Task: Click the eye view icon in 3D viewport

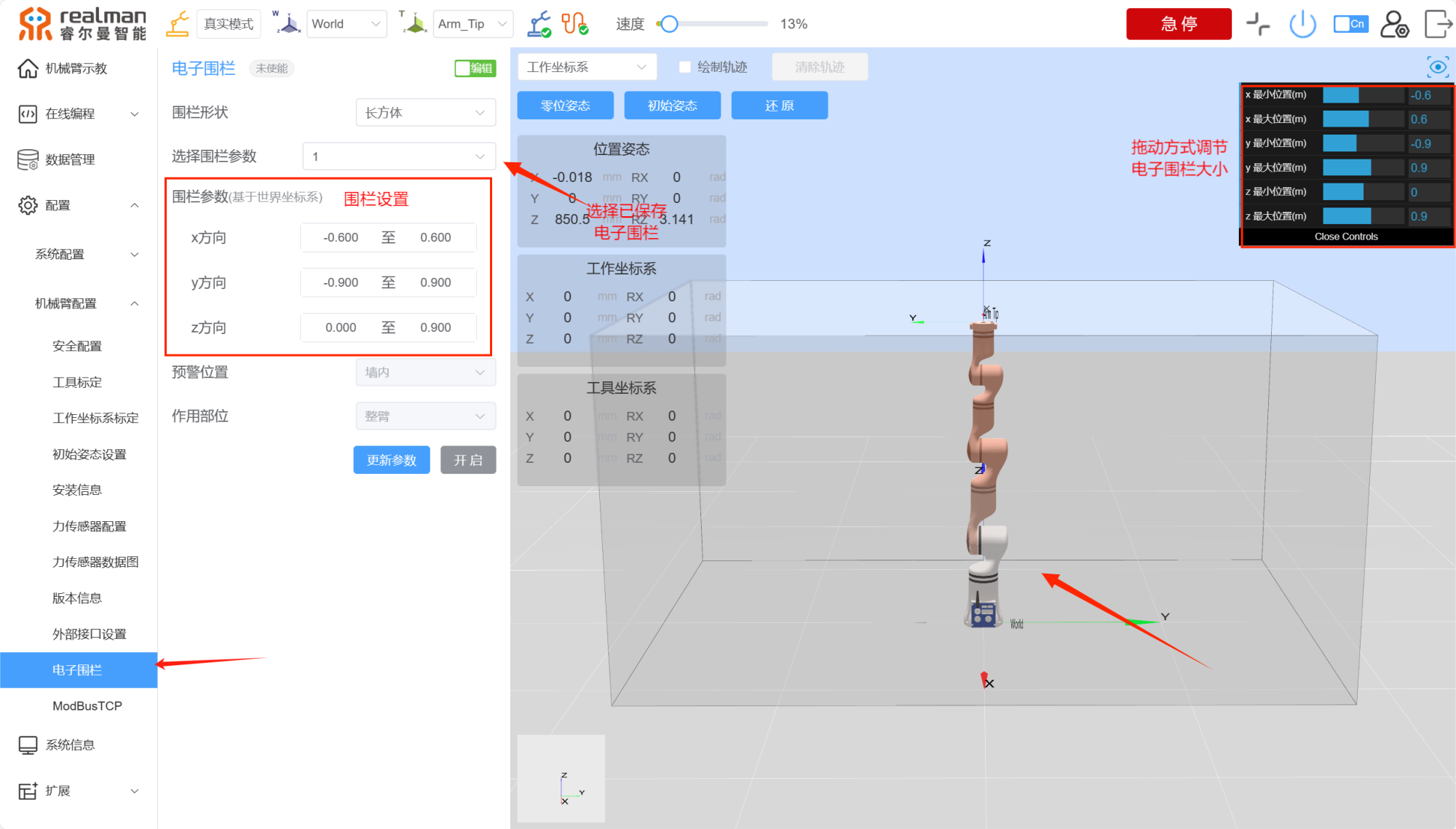Action: tap(1438, 67)
